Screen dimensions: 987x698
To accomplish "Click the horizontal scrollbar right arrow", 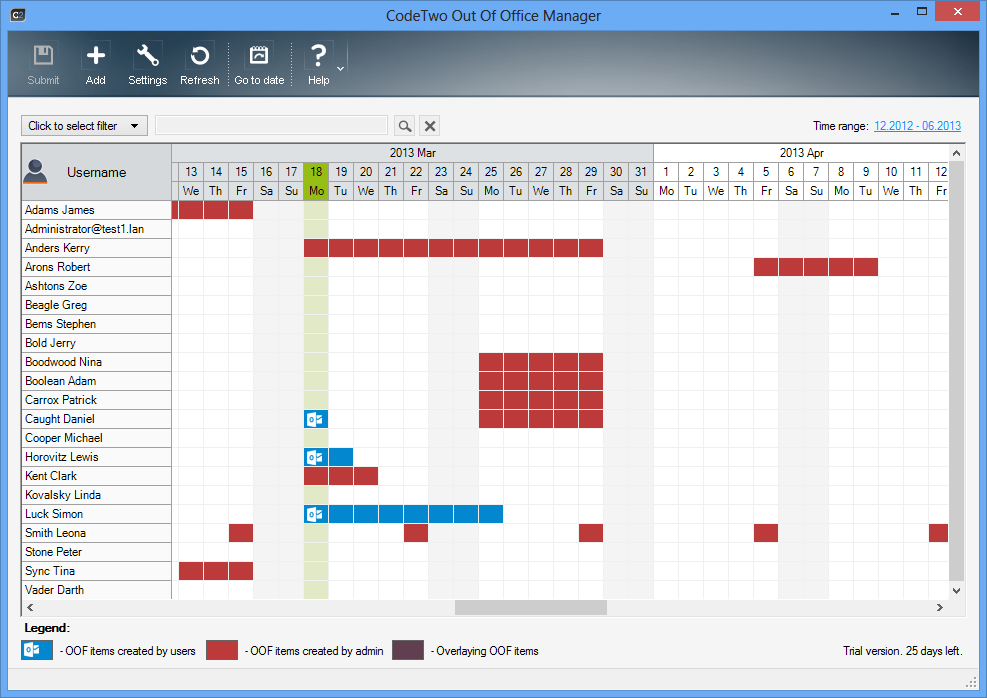I will (x=940, y=607).
